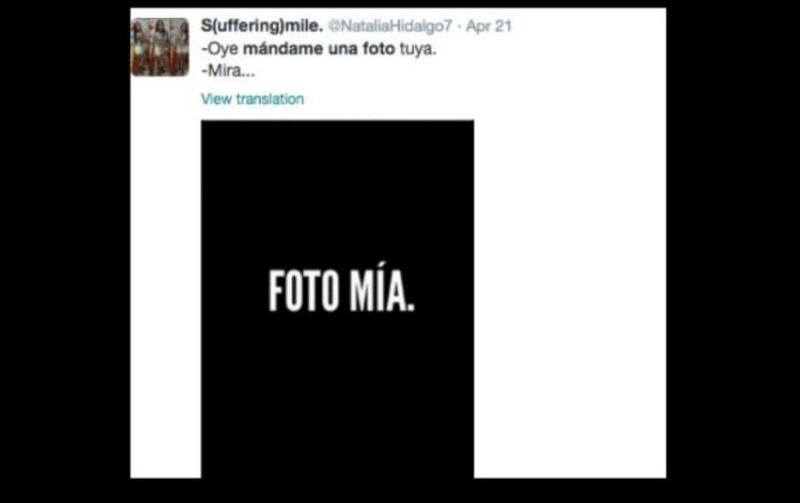Viewport: 800px width, 503px height.
Task: Click the word MÍA. in the image
Action: pos(382,291)
